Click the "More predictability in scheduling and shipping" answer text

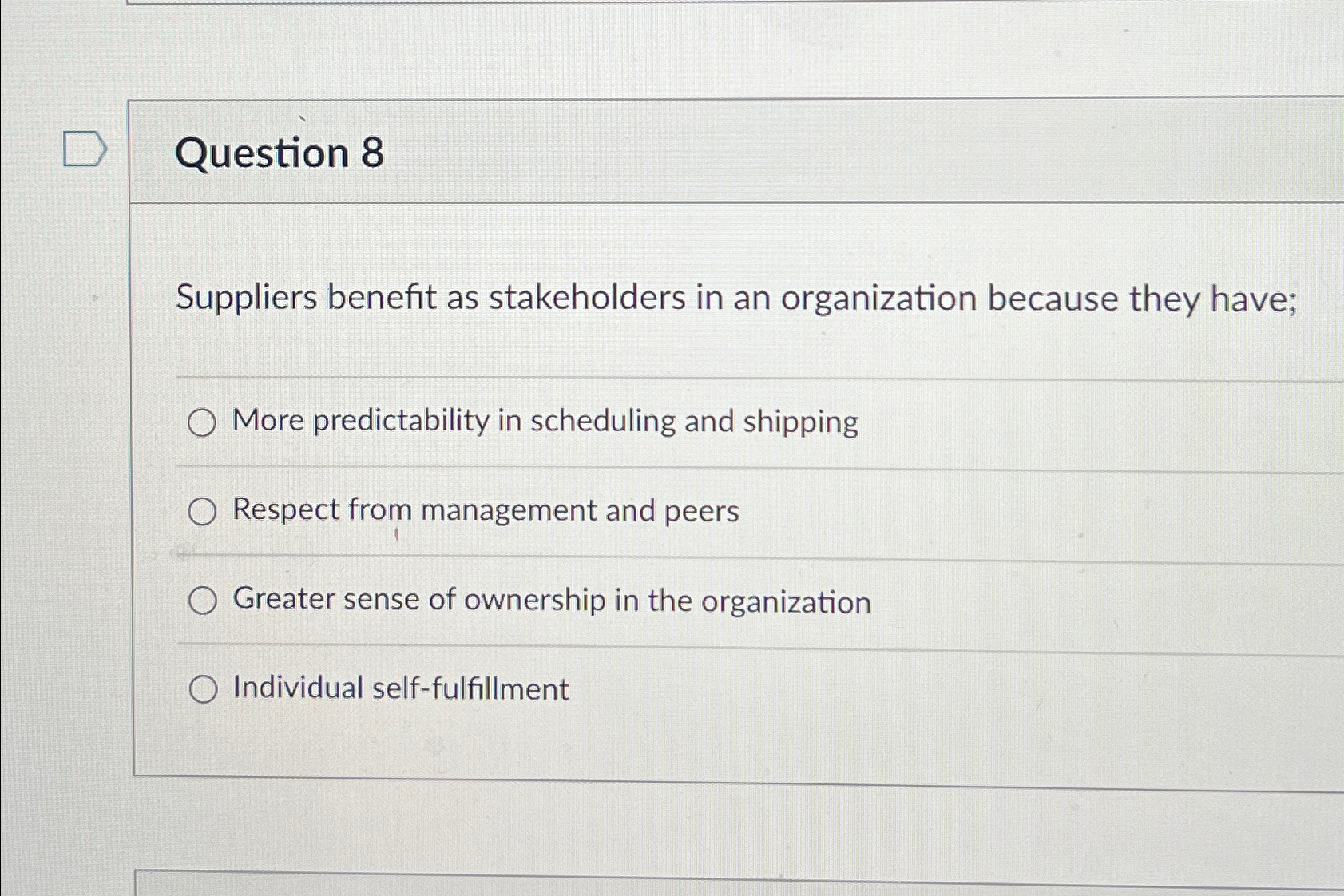543,422
